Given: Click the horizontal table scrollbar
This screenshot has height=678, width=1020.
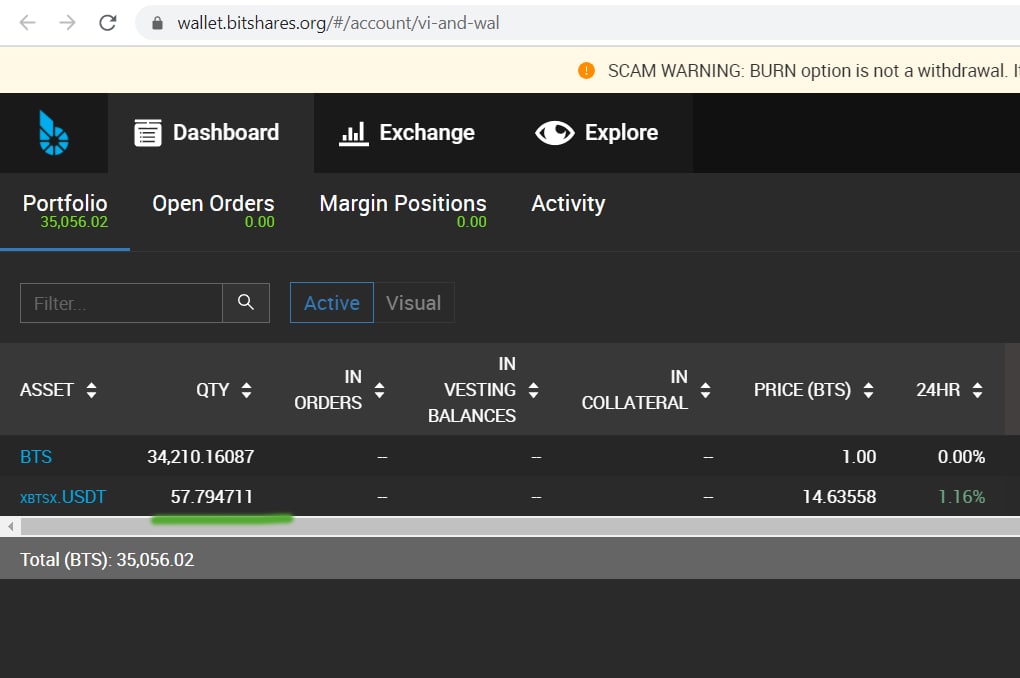Looking at the screenshot, I should (x=519, y=526).
